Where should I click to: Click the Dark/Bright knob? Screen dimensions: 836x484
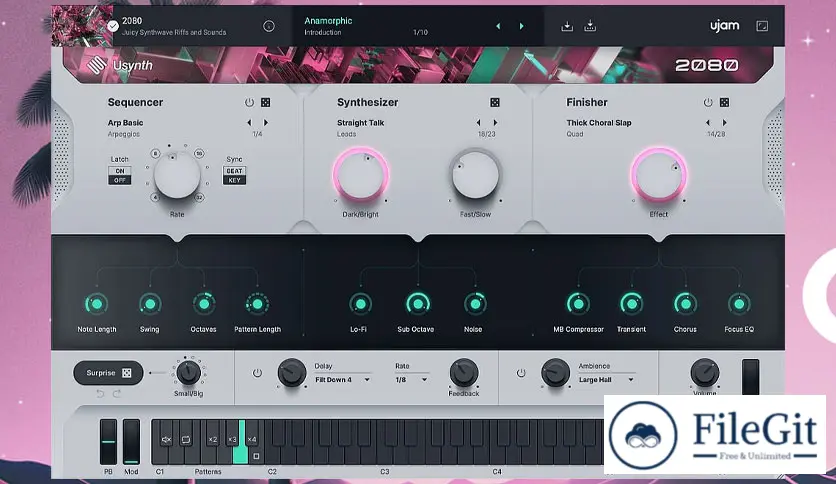coord(361,175)
